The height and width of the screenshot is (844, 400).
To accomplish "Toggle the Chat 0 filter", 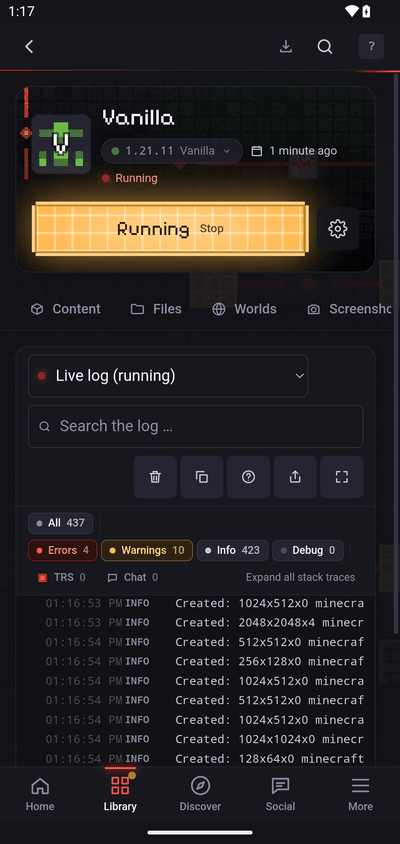I will tap(132, 578).
